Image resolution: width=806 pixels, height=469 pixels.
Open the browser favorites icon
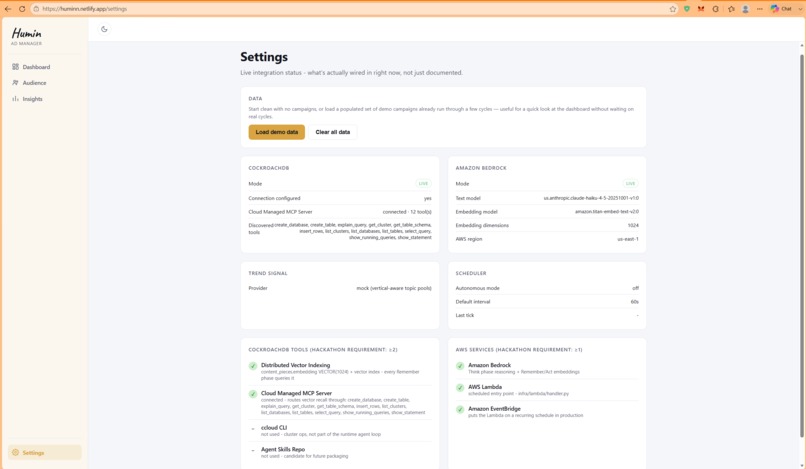pyautogui.click(x=731, y=9)
